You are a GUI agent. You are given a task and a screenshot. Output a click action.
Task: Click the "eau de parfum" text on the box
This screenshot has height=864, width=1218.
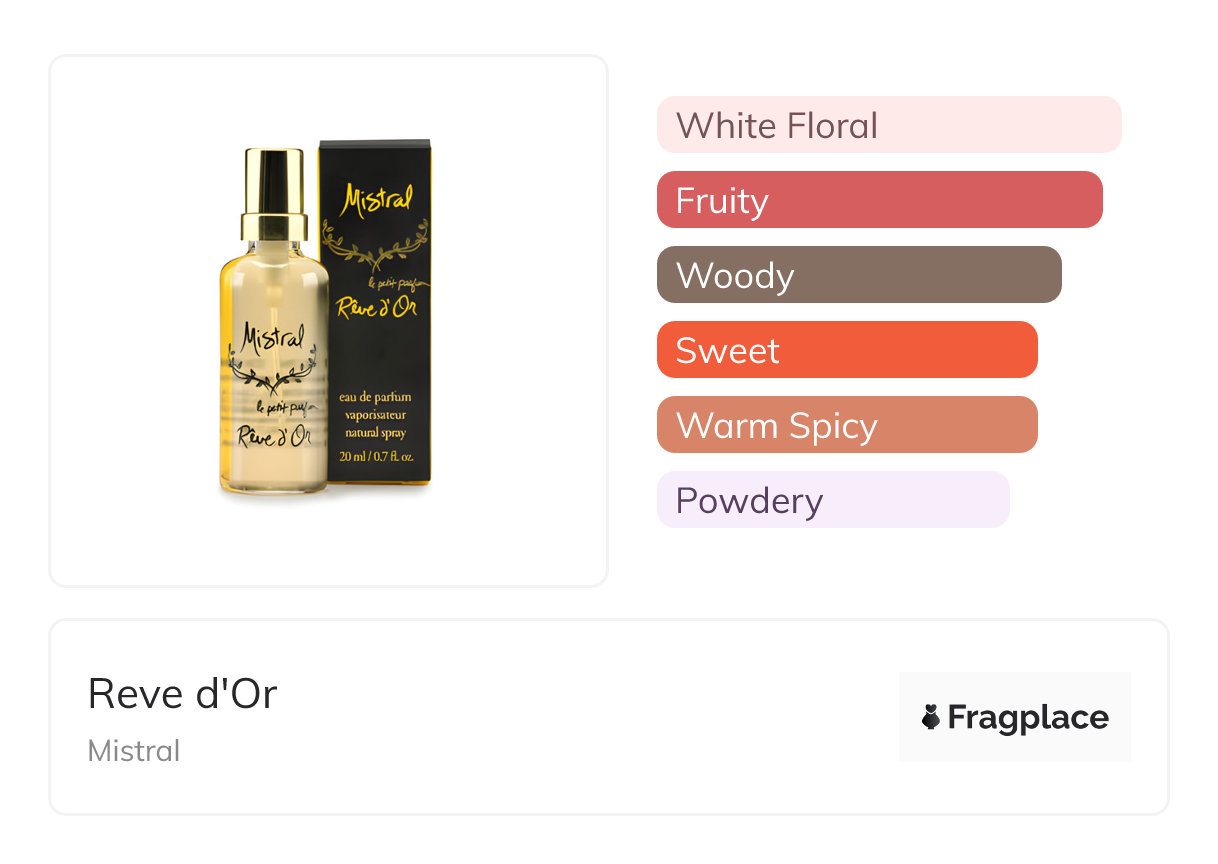[x=375, y=397]
